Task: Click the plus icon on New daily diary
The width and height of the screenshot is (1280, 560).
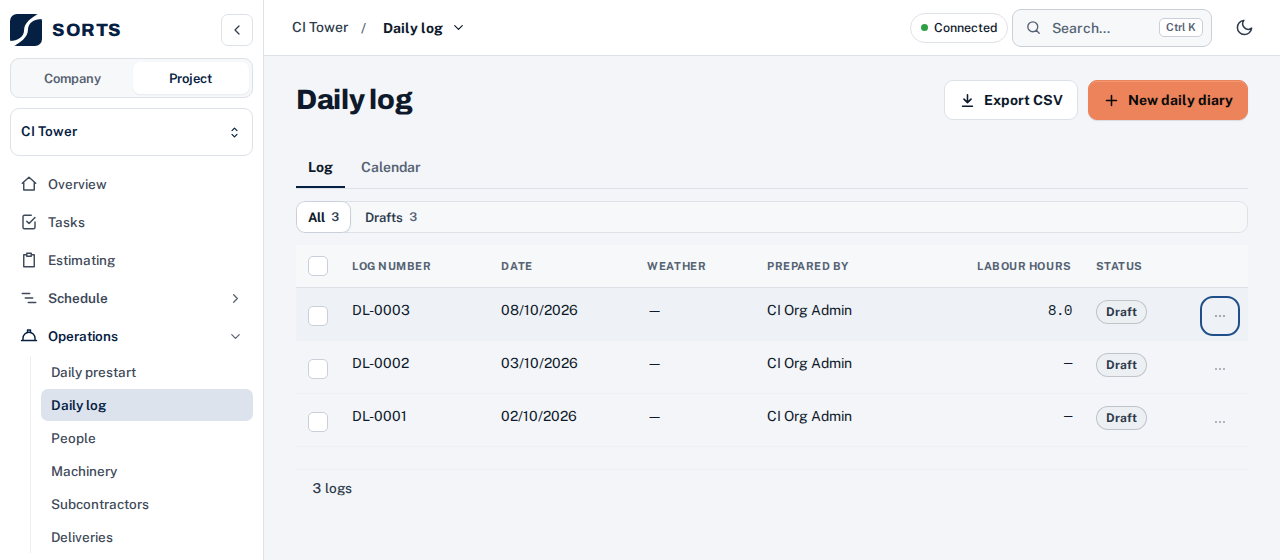Action: tap(1111, 100)
